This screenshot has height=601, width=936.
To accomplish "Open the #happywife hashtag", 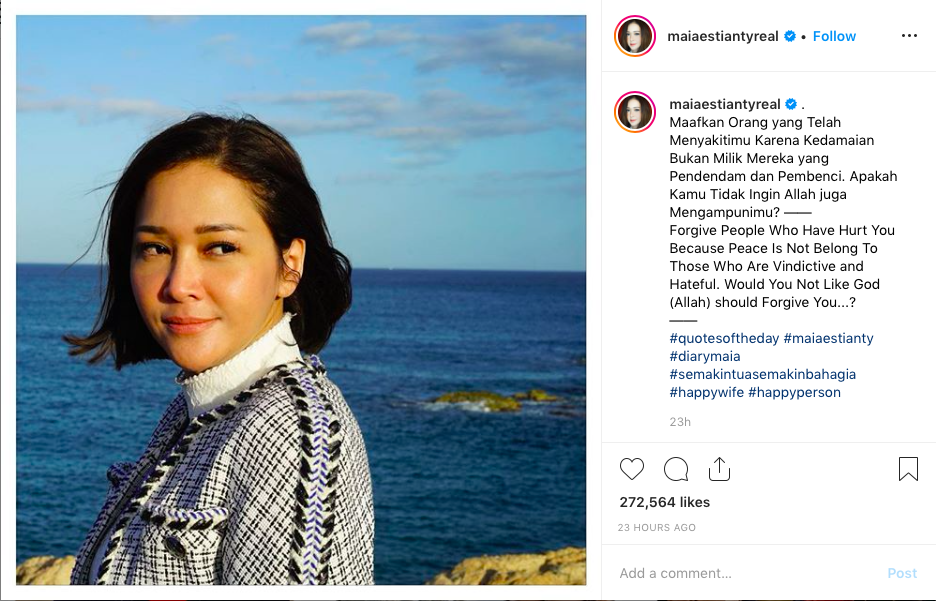I will click(706, 392).
